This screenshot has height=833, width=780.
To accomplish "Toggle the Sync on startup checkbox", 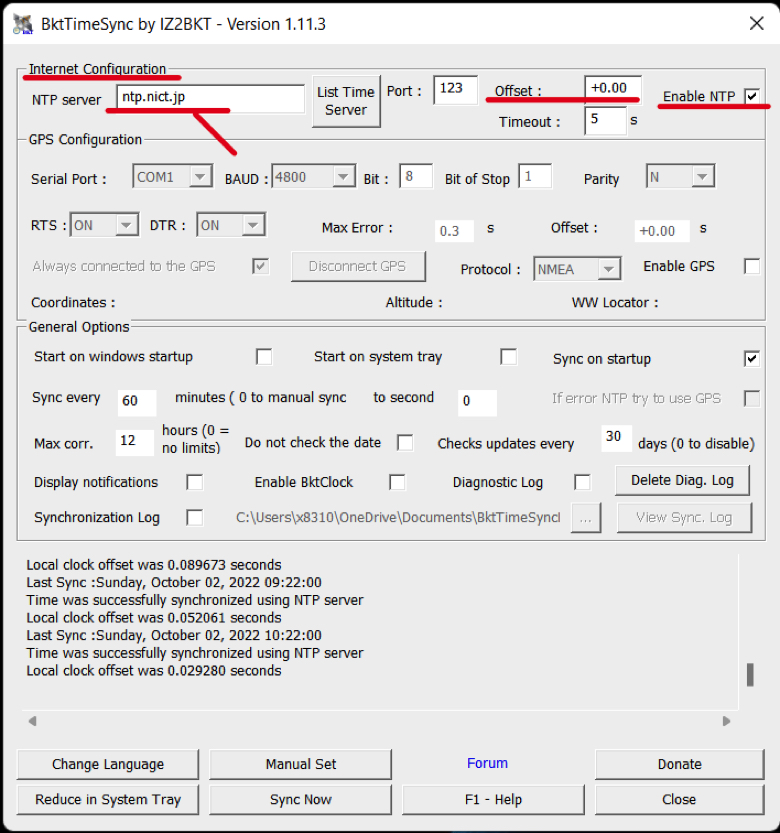I will (x=752, y=359).
